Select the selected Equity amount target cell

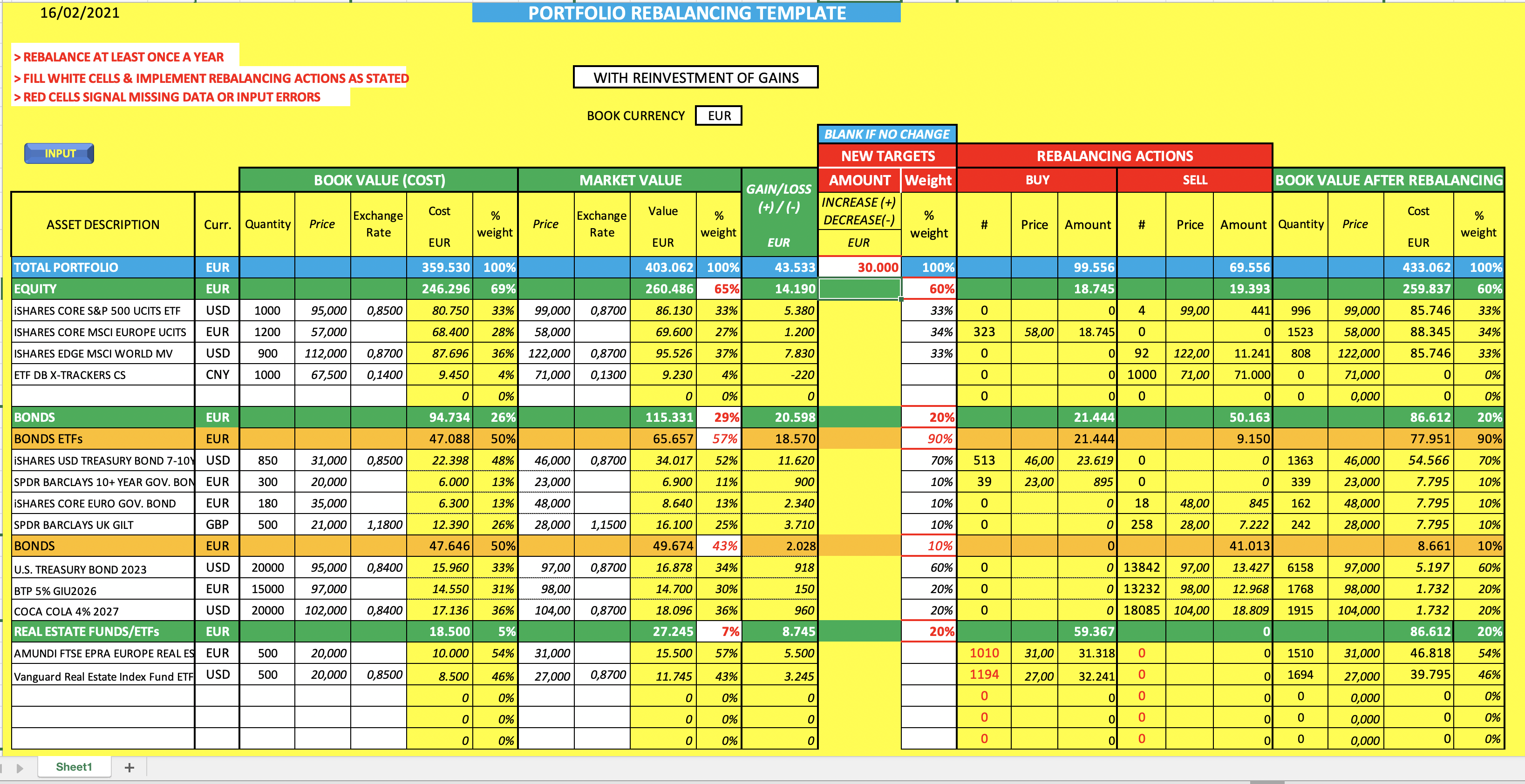click(x=859, y=289)
